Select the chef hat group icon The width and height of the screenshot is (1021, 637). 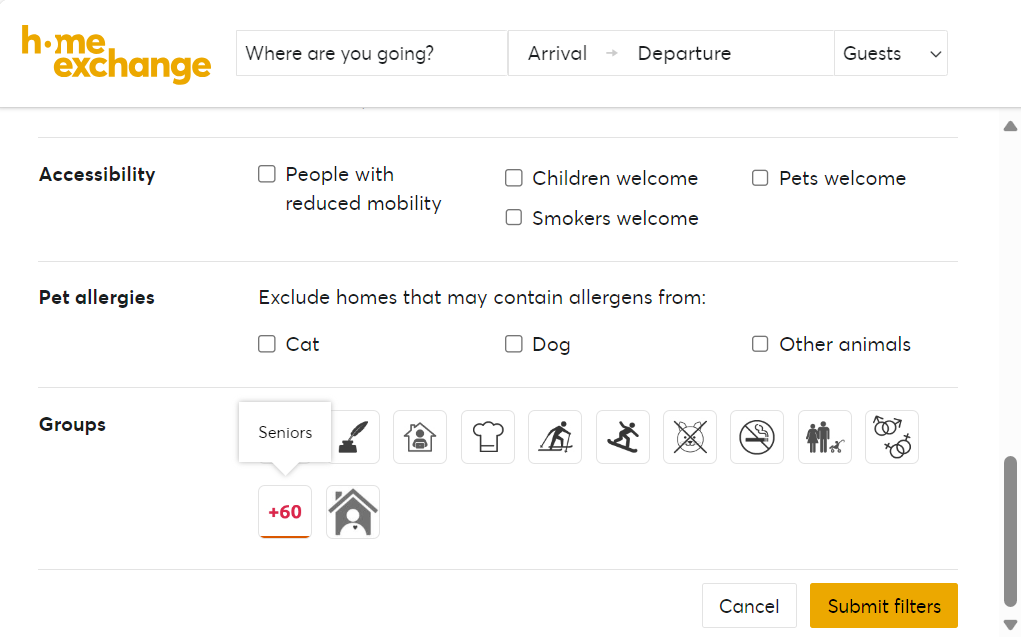point(487,437)
